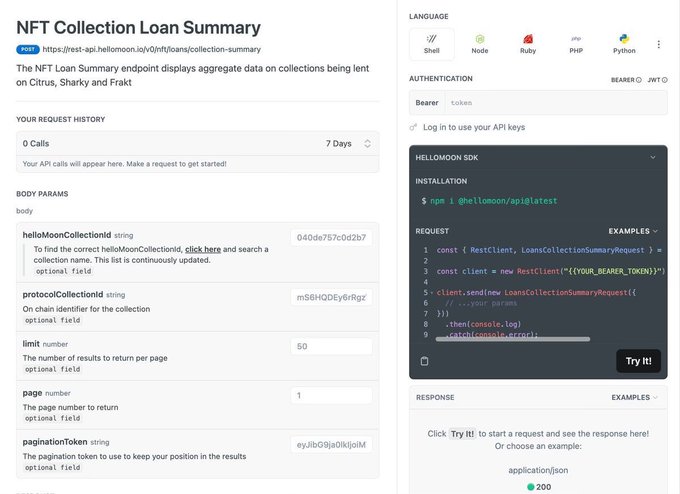Click the green 200 status dot

[530, 487]
